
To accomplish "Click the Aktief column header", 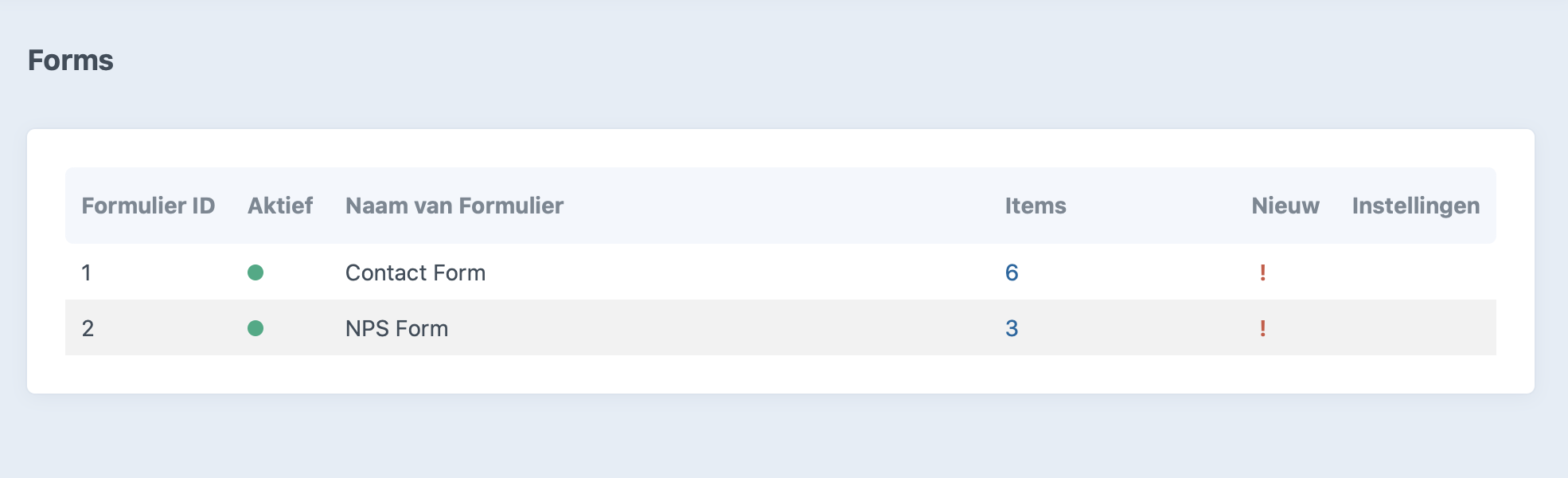I will tap(280, 206).
